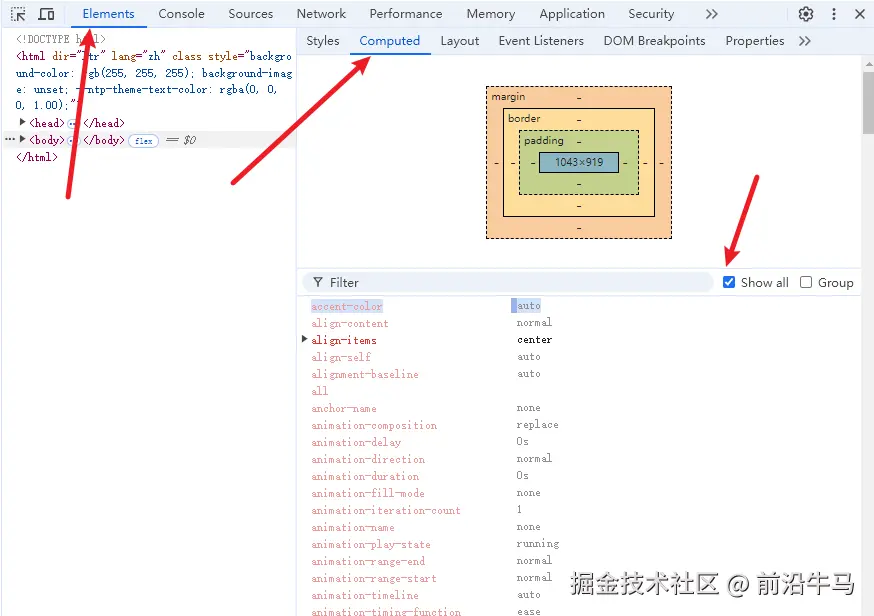874x616 pixels.
Task: Click the align-content property
Action: pyautogui.click(x=349, y=323)
